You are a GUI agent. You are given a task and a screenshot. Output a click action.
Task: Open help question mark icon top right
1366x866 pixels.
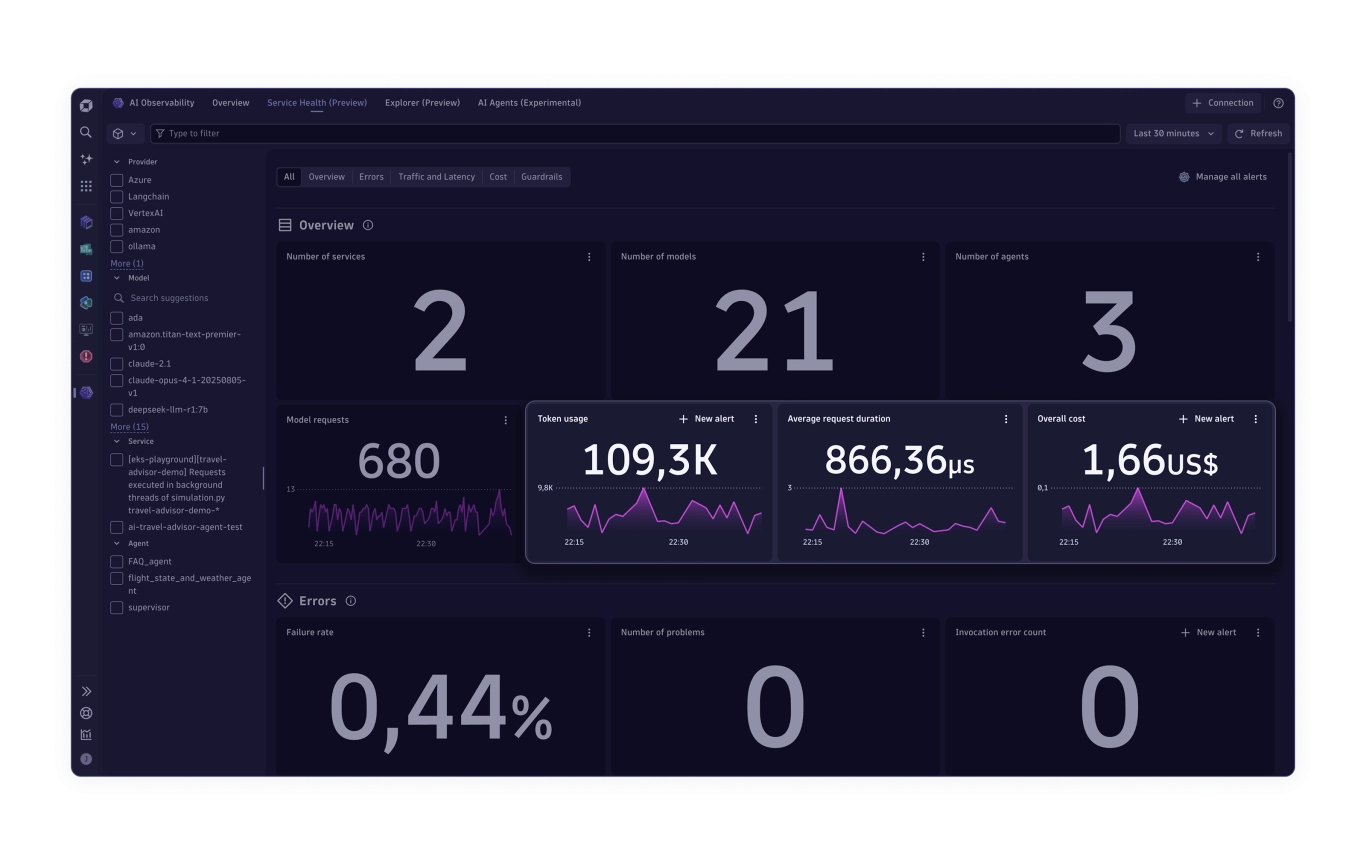[x=1278, y=103]
